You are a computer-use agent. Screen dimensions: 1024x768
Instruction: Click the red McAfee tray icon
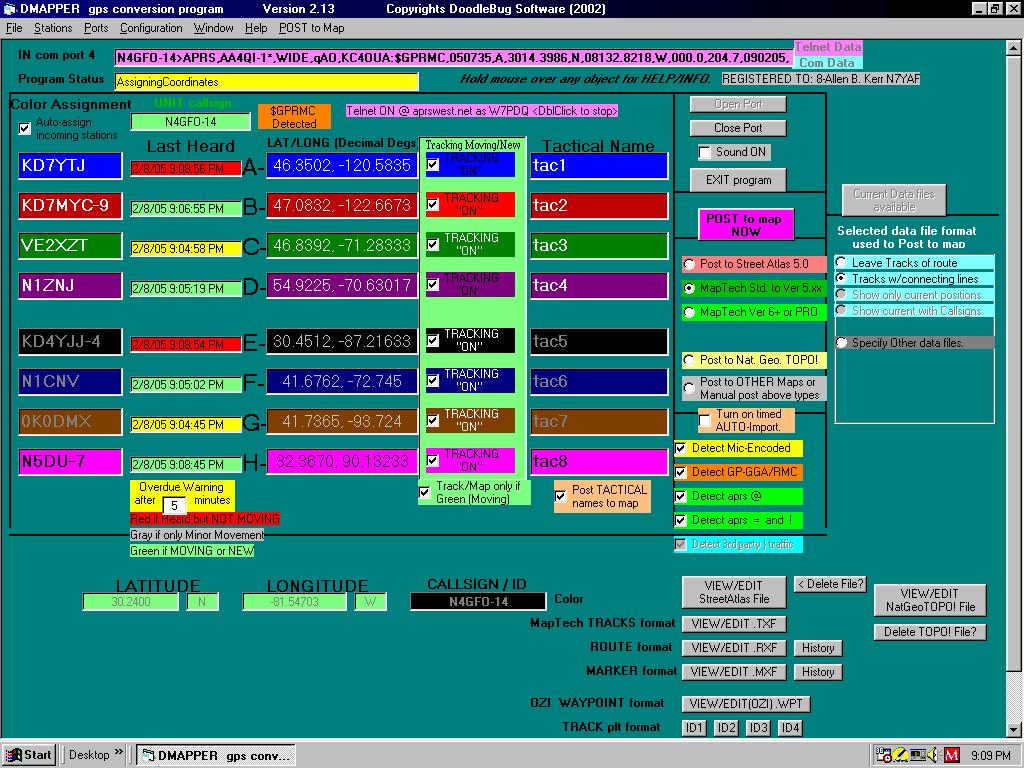[x=953, y=754]
